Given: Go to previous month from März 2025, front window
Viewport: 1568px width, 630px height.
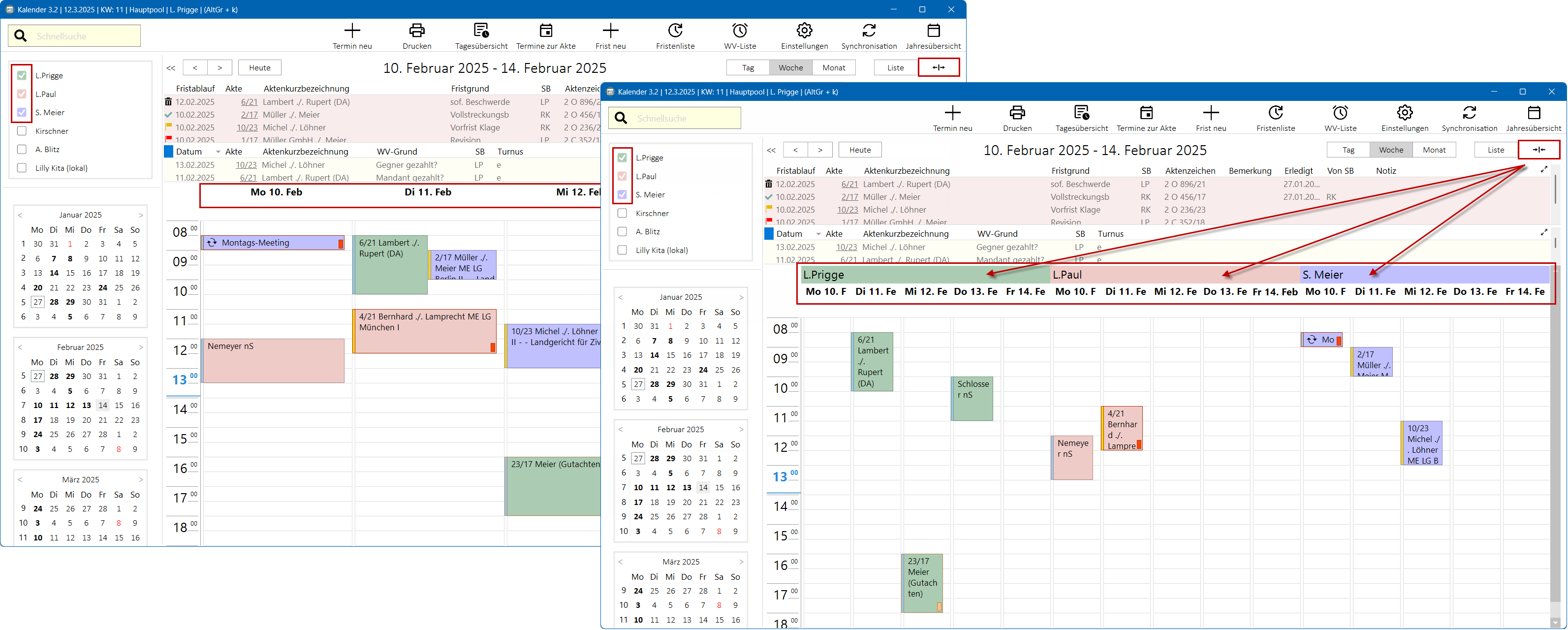Looking at the screenshot, I should [x=620, y=562].
